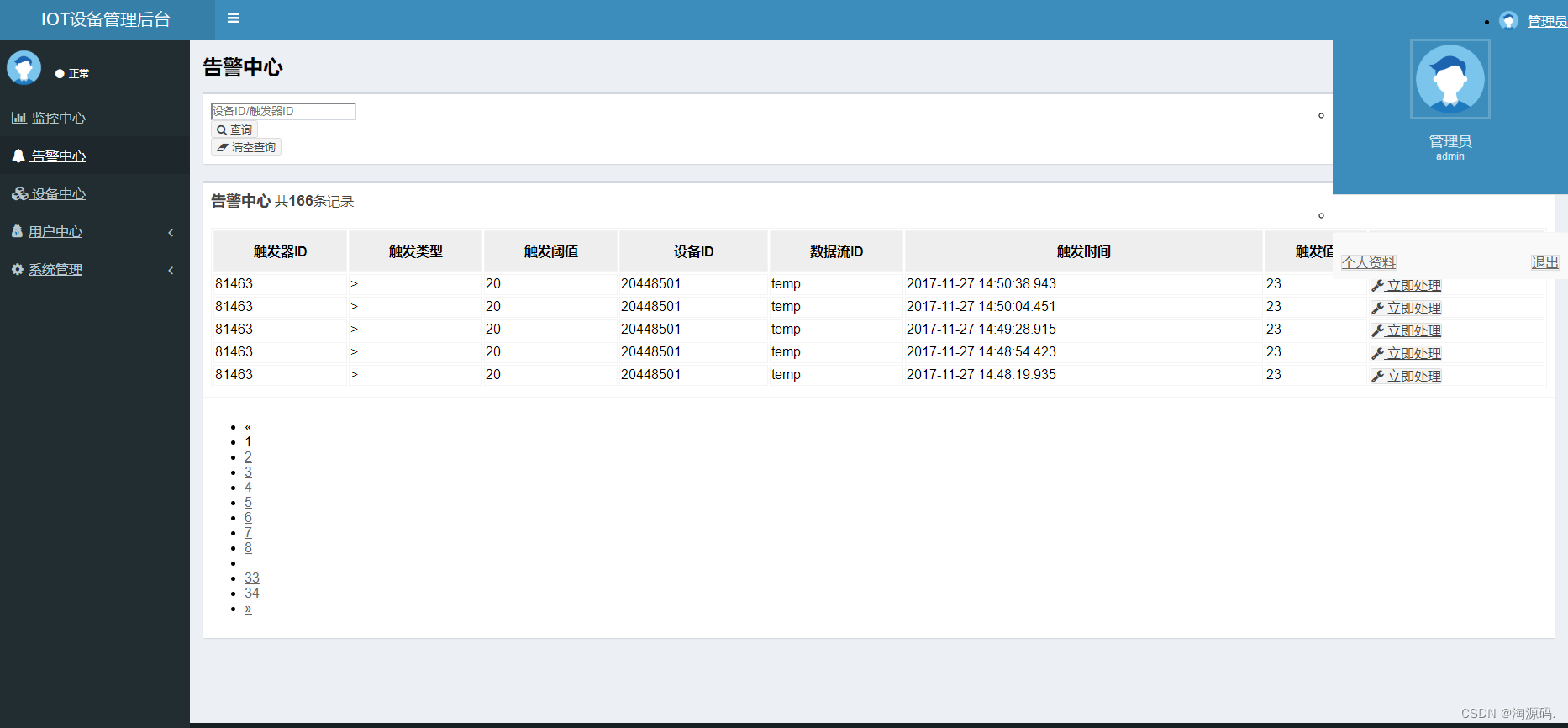Go to pagination page 7
Image resolution: width=1568 pixels, height=728 pixels.
(248, 533)
